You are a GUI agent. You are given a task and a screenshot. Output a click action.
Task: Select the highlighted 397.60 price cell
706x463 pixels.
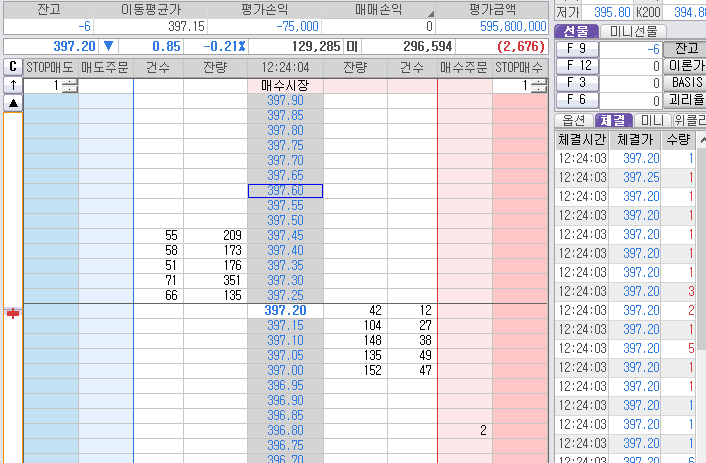(x=285, y=191)
